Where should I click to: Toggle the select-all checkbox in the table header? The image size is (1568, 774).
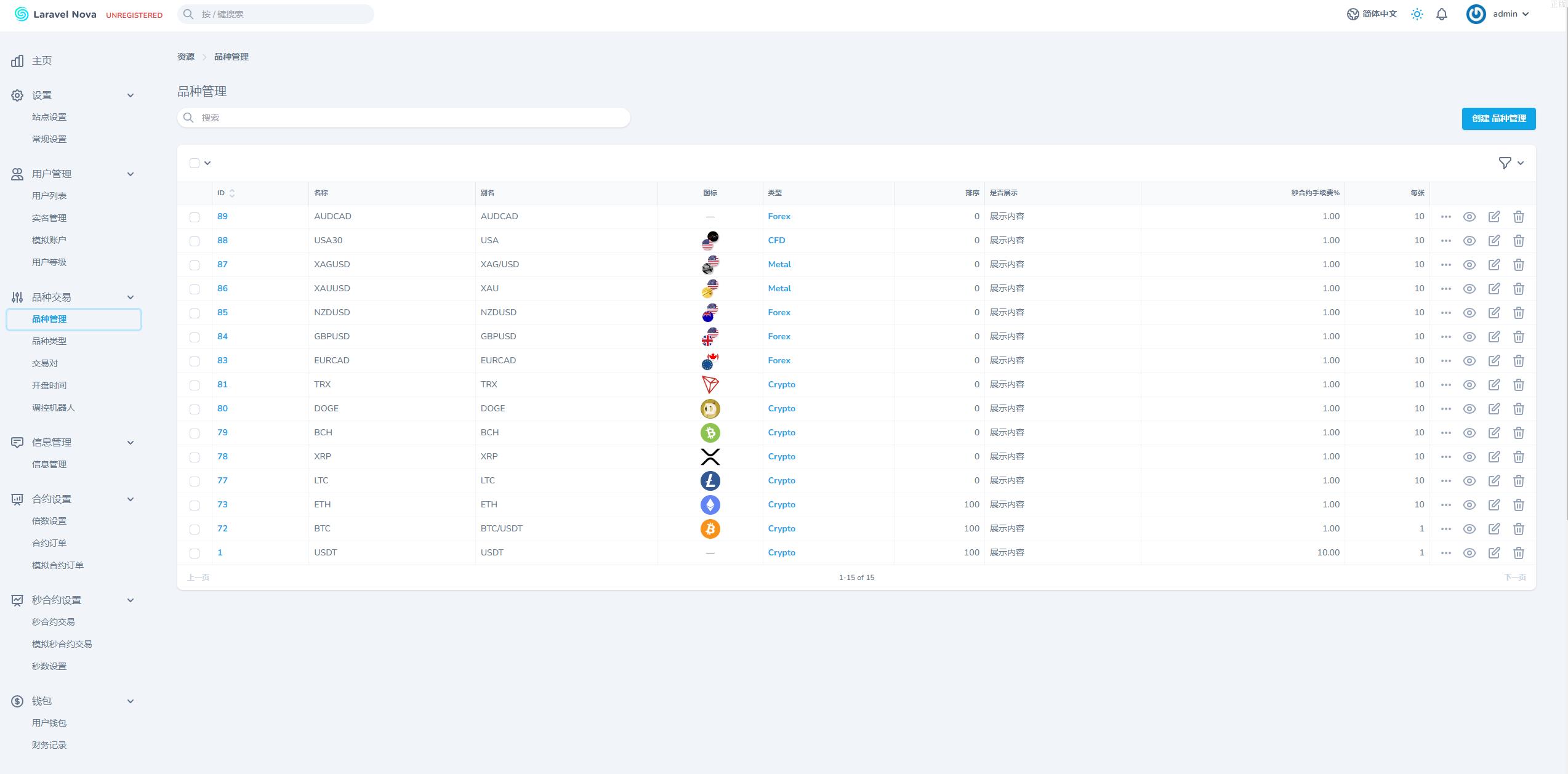pyautogui.click(x=195, y=163)
